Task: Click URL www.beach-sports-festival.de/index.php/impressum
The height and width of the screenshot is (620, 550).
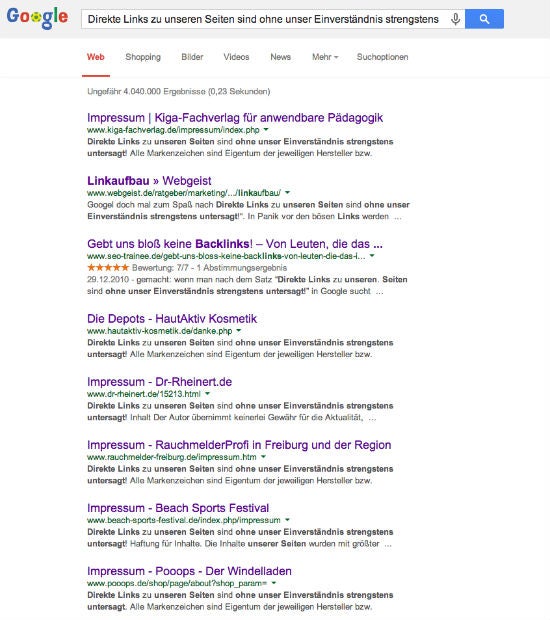Action: tap(184, 520)
